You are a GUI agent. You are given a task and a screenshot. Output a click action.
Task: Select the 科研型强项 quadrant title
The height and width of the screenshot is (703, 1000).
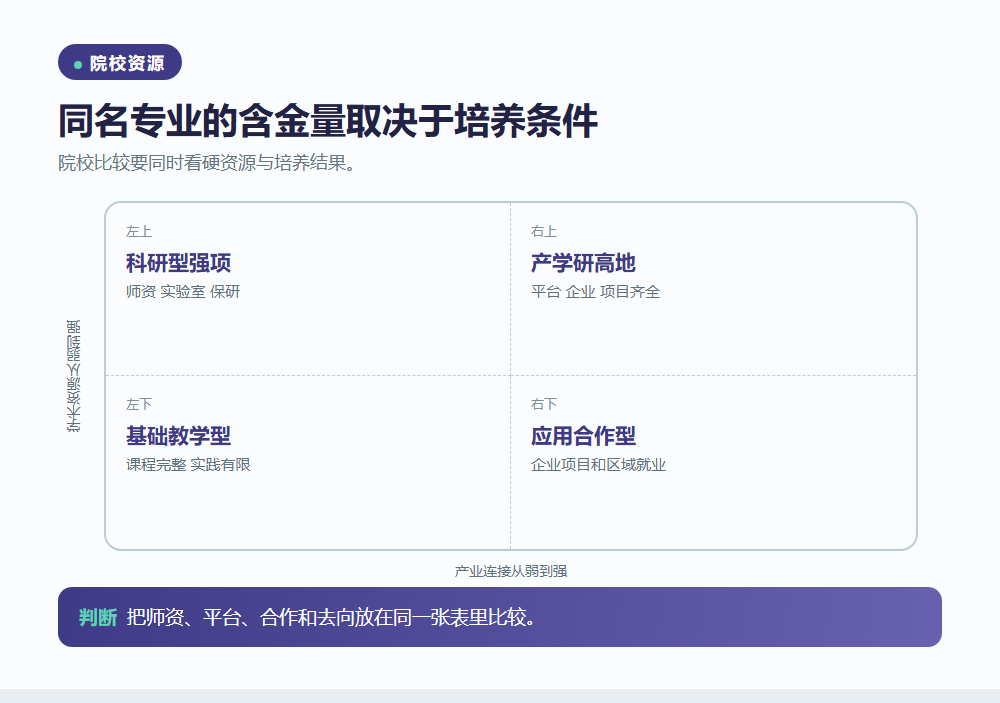pyautogui.click(x=179, y=263)
